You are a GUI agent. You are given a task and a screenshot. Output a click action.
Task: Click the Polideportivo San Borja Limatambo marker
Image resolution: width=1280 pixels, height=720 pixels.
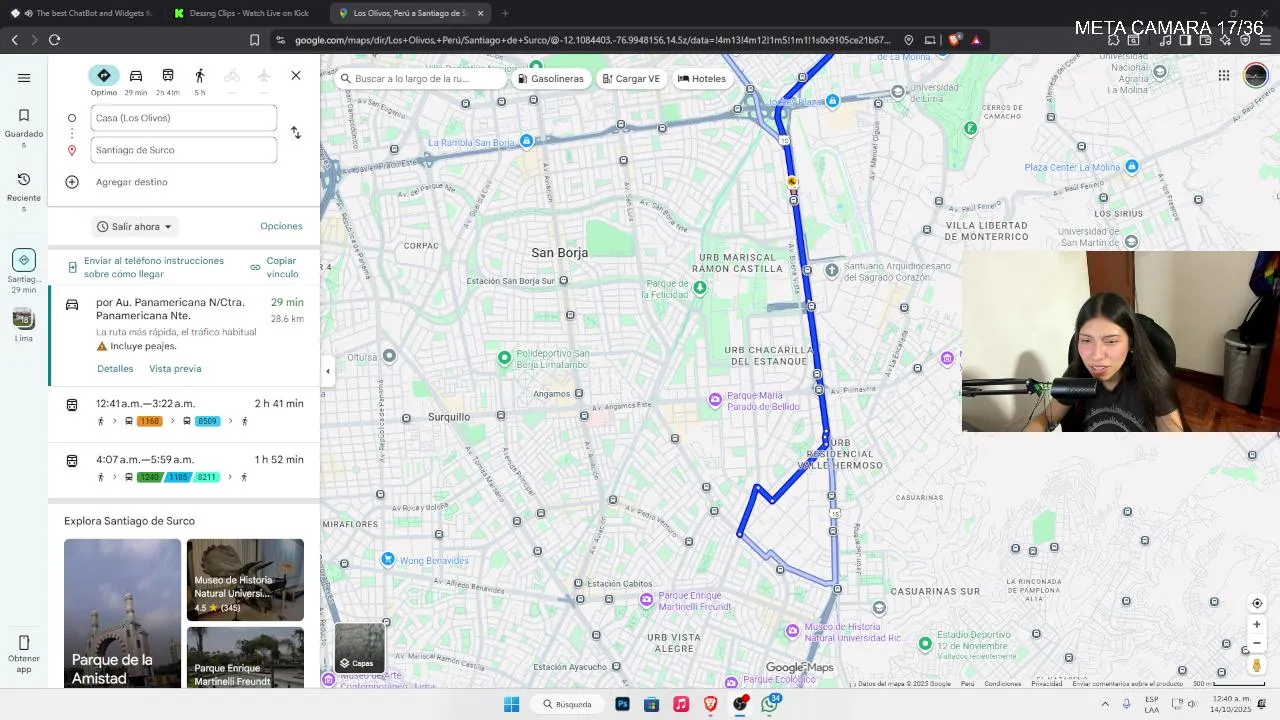coord(505,358)
